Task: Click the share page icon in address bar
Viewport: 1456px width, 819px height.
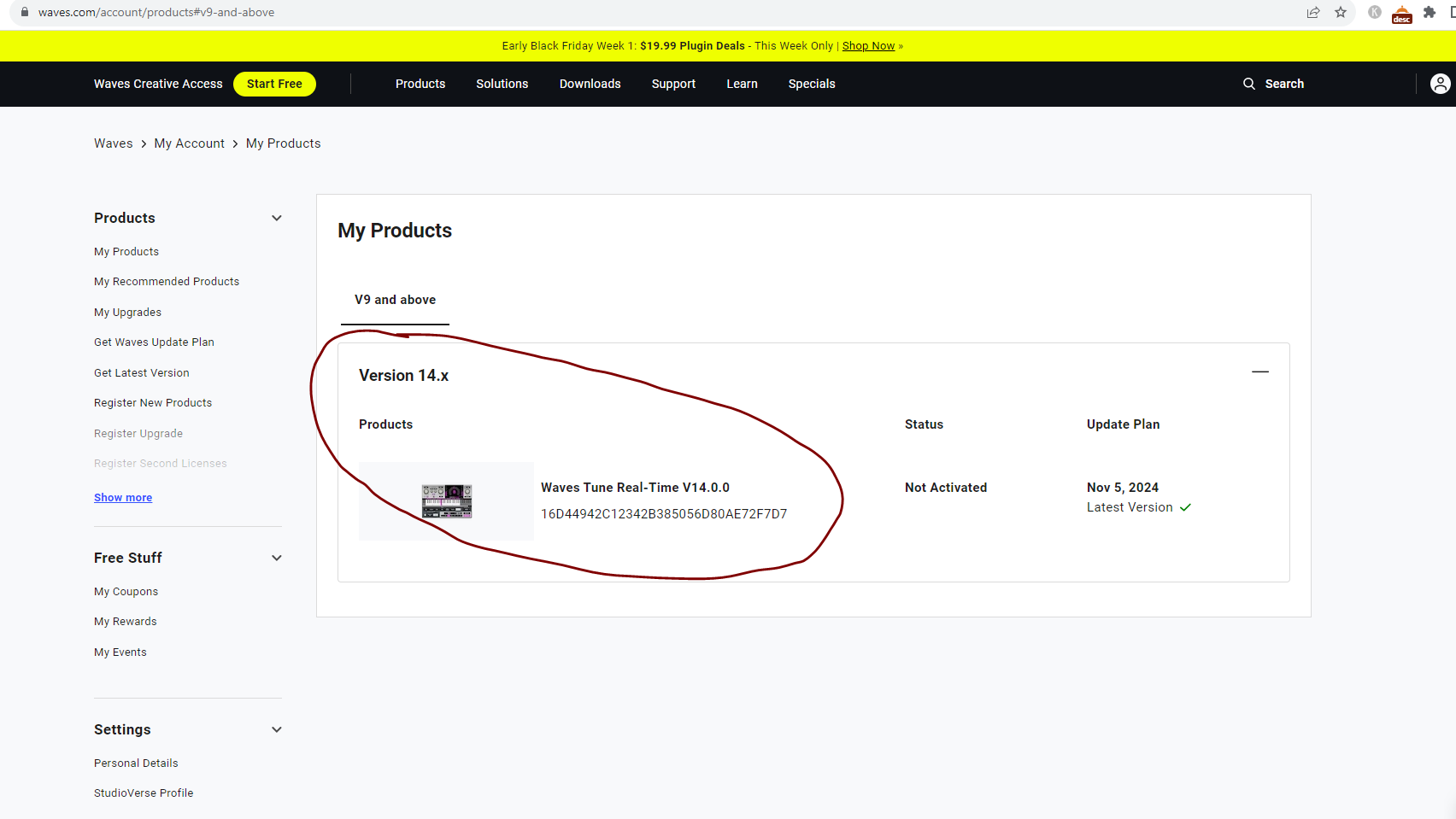Action: point(1313,12)
